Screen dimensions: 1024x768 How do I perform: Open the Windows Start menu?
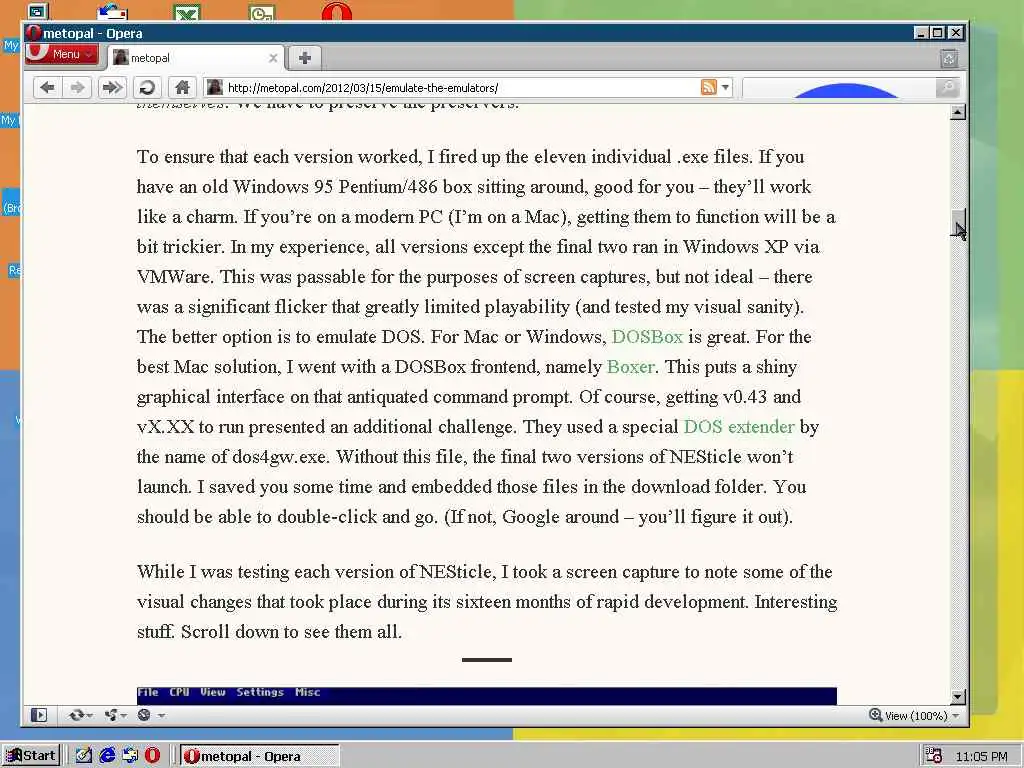tap(31, 756)
